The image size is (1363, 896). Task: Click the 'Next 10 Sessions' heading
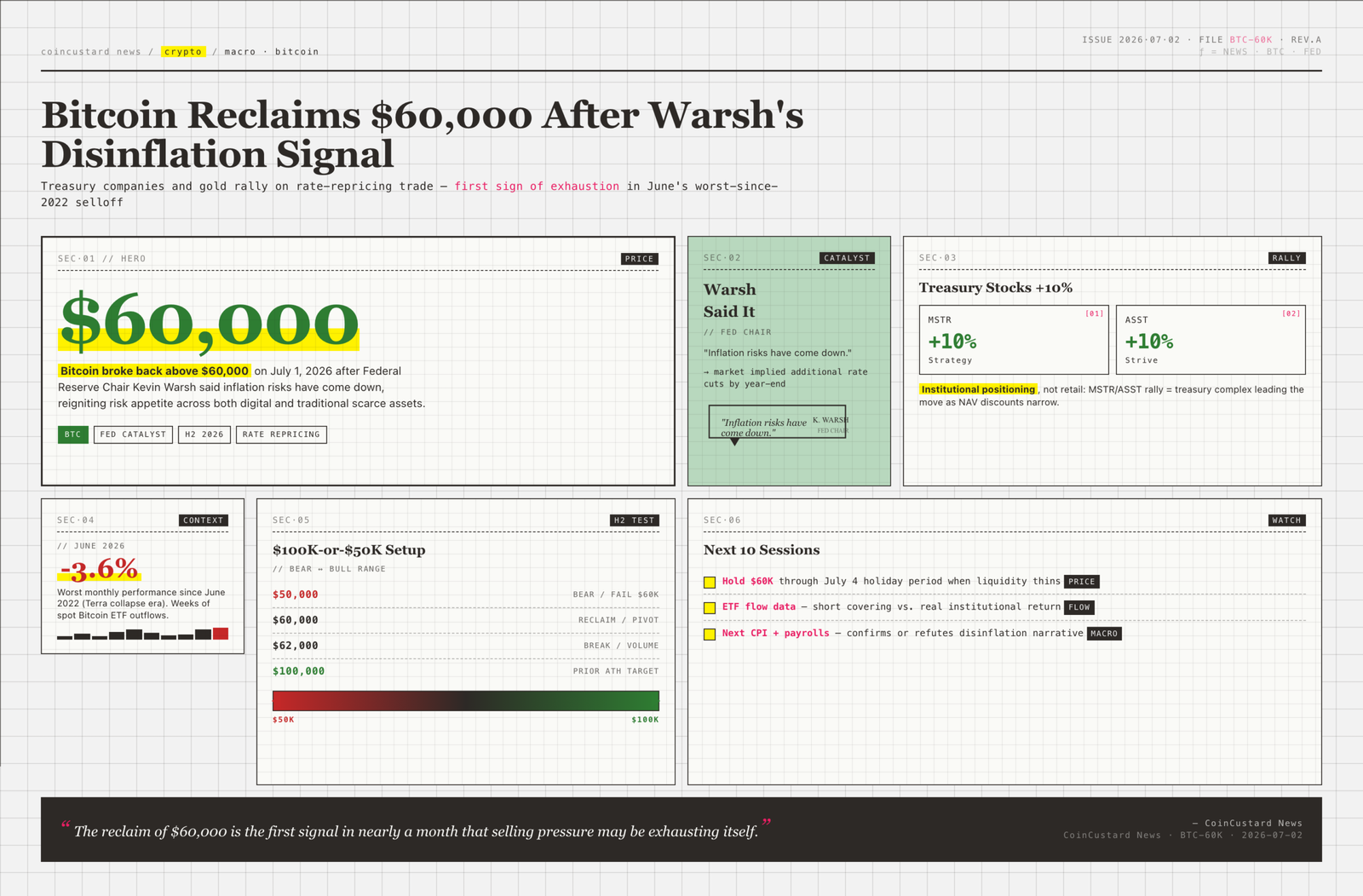coord(762,550)
